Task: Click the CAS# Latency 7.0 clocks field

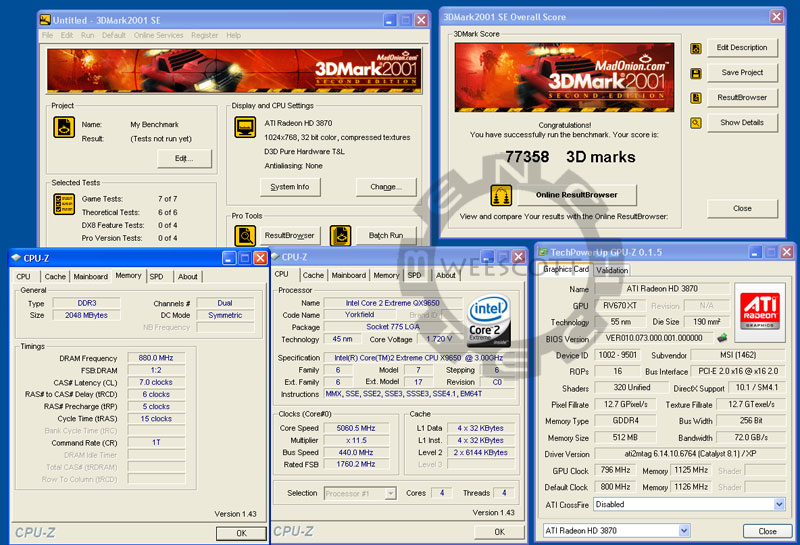Action: tap(156, 382)
